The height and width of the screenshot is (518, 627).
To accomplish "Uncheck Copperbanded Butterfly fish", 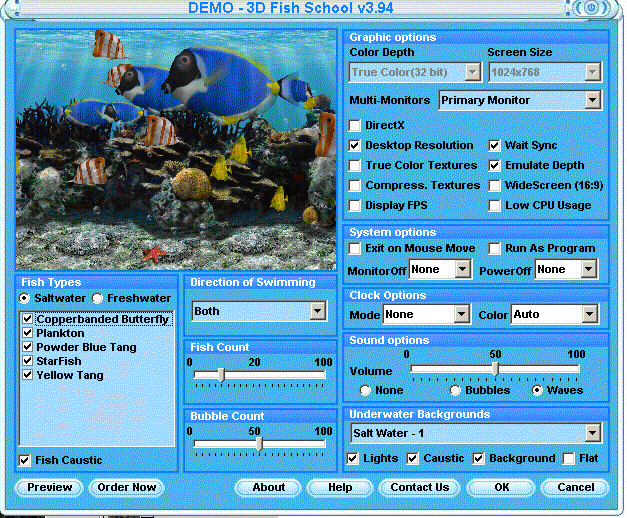I will [28, 319].
